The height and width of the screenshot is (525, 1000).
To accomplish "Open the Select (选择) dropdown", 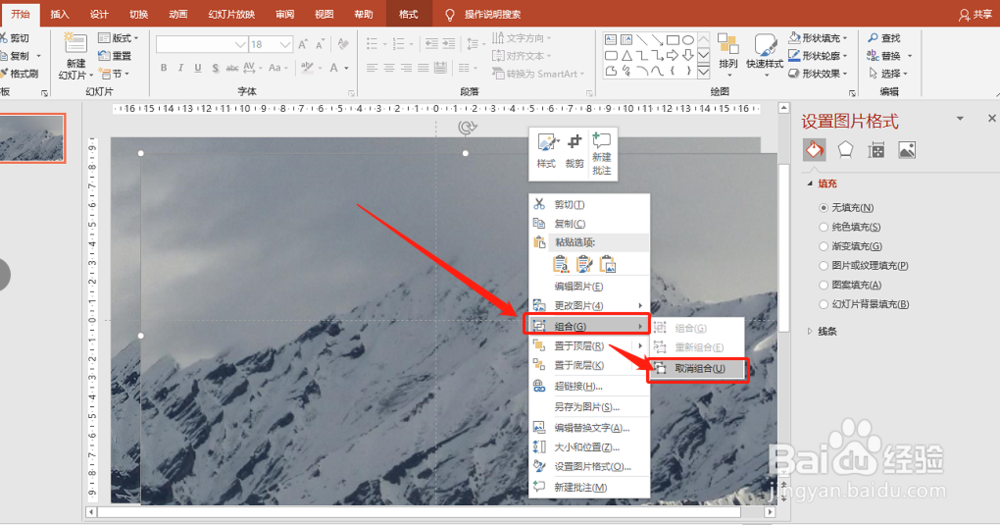I will click(x=887, y=73).
